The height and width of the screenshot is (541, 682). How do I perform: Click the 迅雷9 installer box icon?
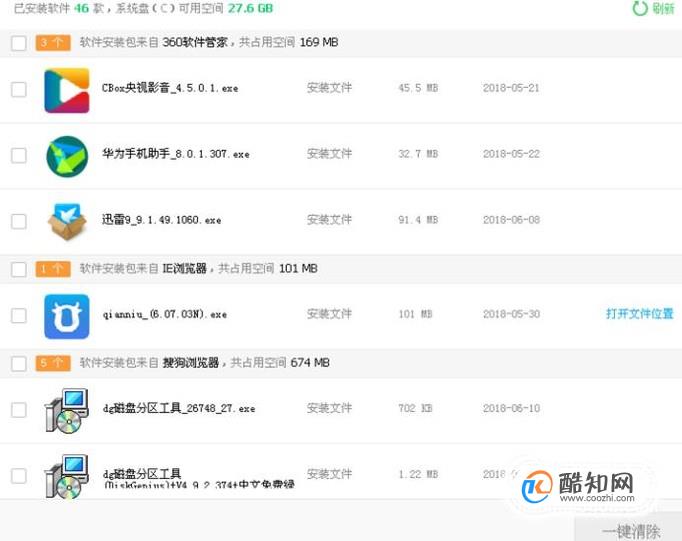point(67,221)
